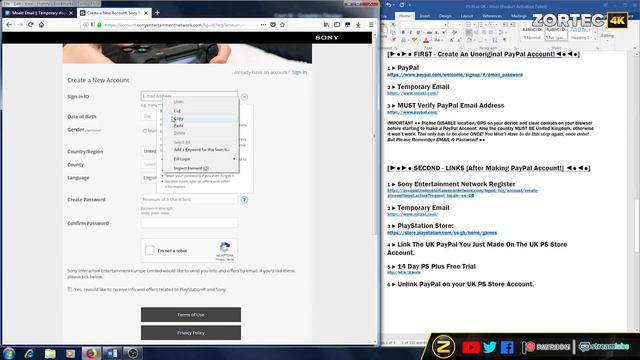Viewport: 640px width, 360px height.
Task: Toggle Italic in Word ribbon
Action: [411, 32]
